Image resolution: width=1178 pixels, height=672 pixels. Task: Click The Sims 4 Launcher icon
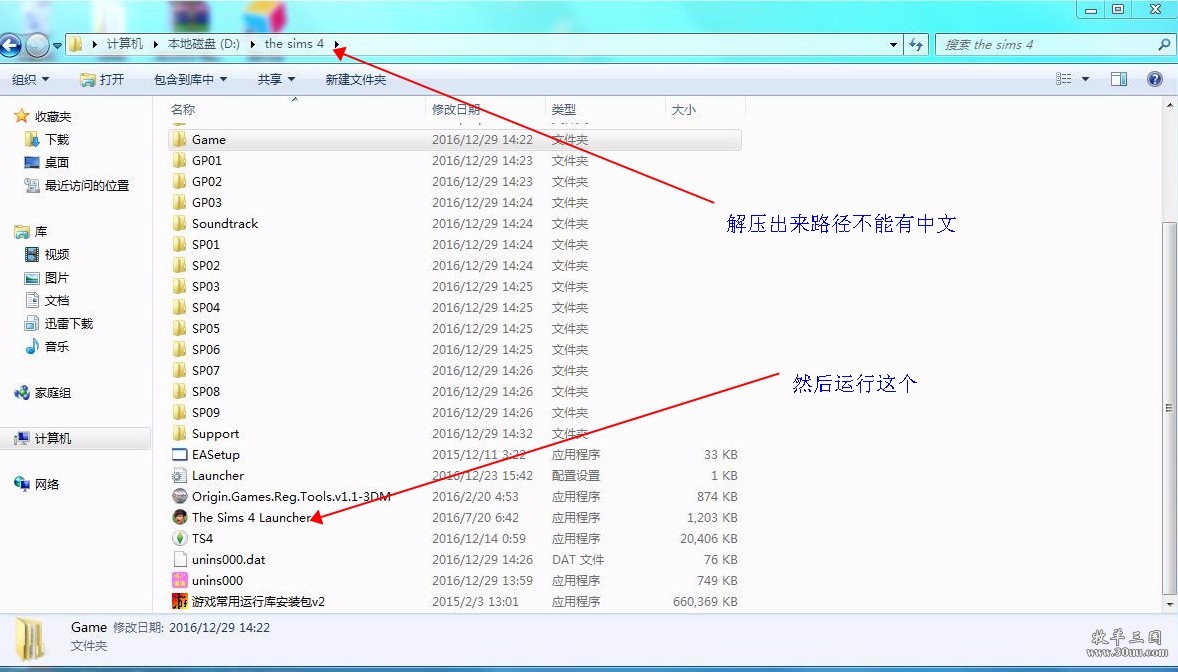point(179,518)
